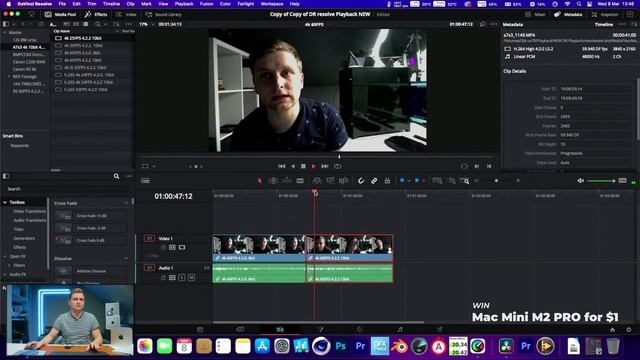Click the Overwrite Clip toolbar icon

[330, 180]
